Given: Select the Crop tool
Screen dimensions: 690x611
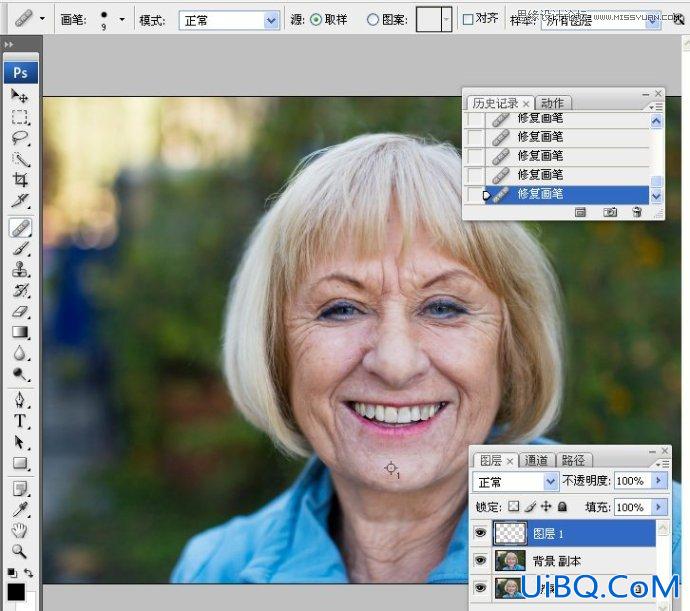Looking at the screenshot, I should tap(19, 180).
